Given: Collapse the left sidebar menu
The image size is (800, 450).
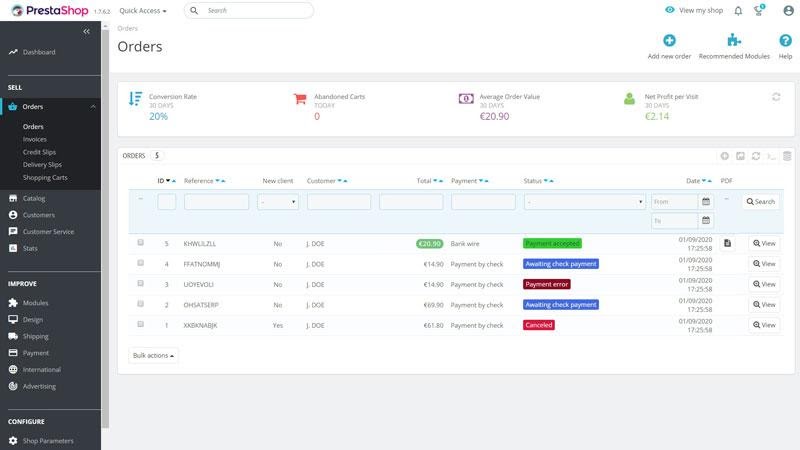Looking at the screenshot, I should (86, 32).
